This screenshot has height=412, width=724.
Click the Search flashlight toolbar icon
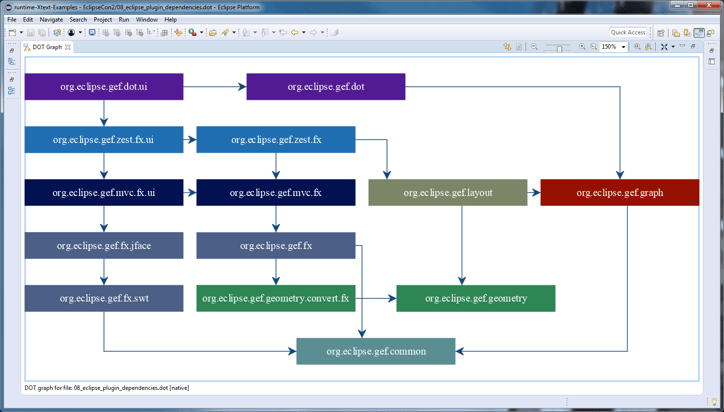(x=225, y=32)
